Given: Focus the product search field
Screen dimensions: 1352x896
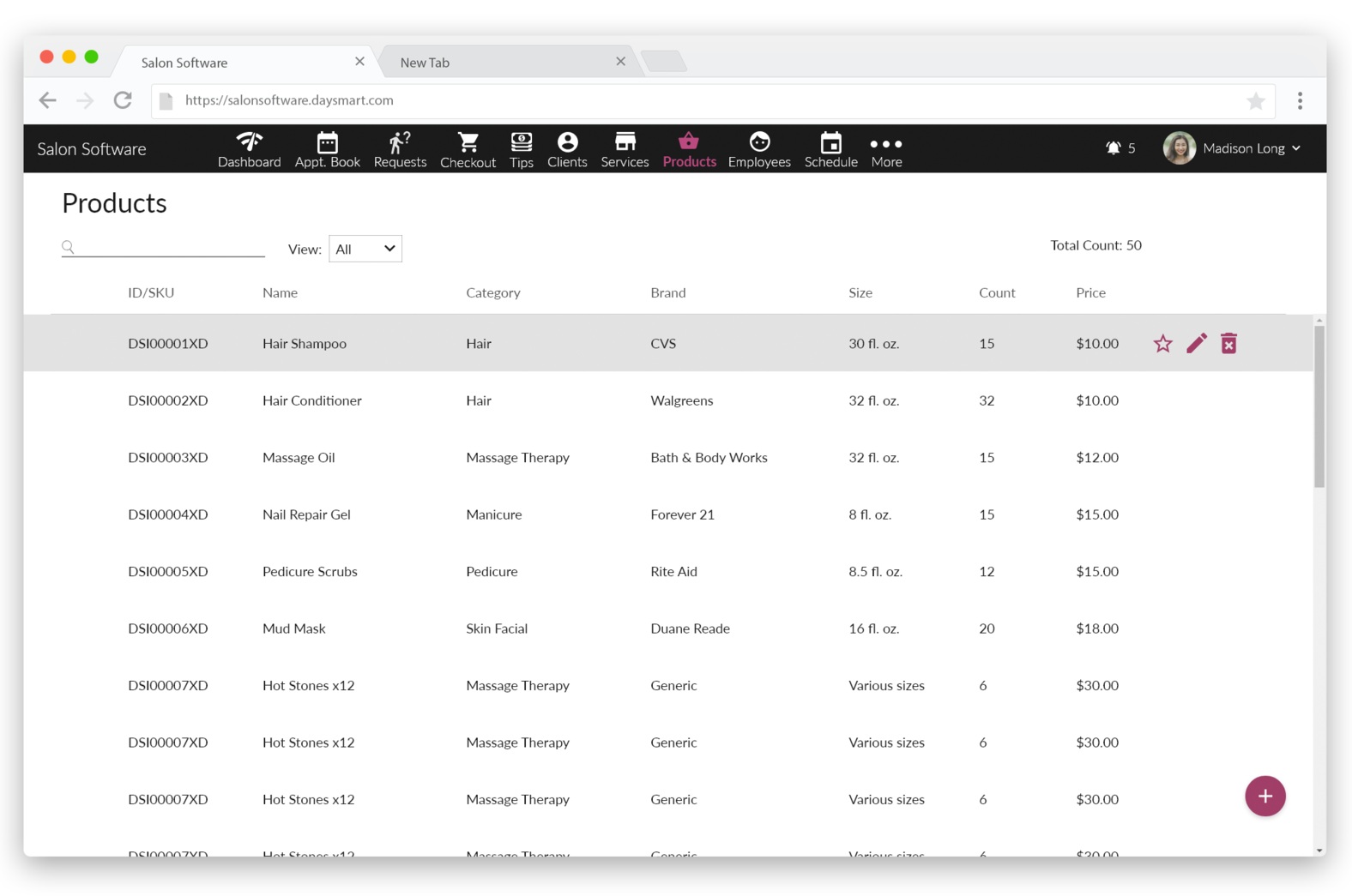Looking at the screenshot, I should click(163, 247).
